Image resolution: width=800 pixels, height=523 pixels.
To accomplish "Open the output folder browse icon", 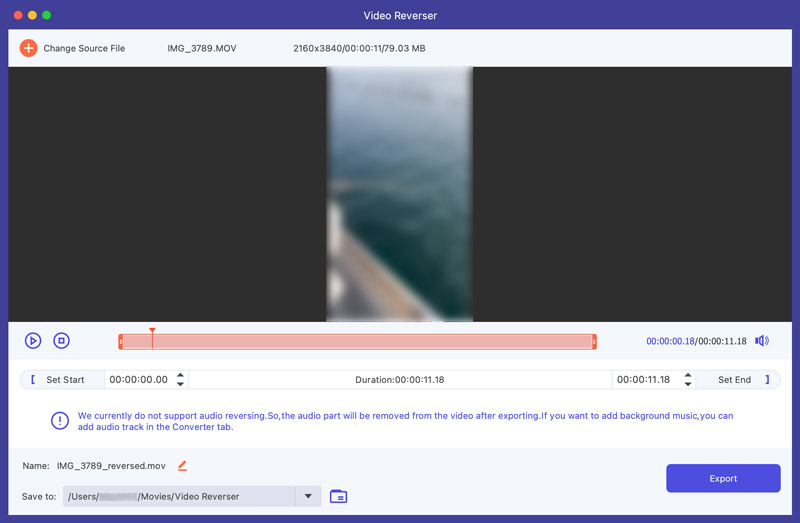I will pyautogui.click(x=338, y=496).
